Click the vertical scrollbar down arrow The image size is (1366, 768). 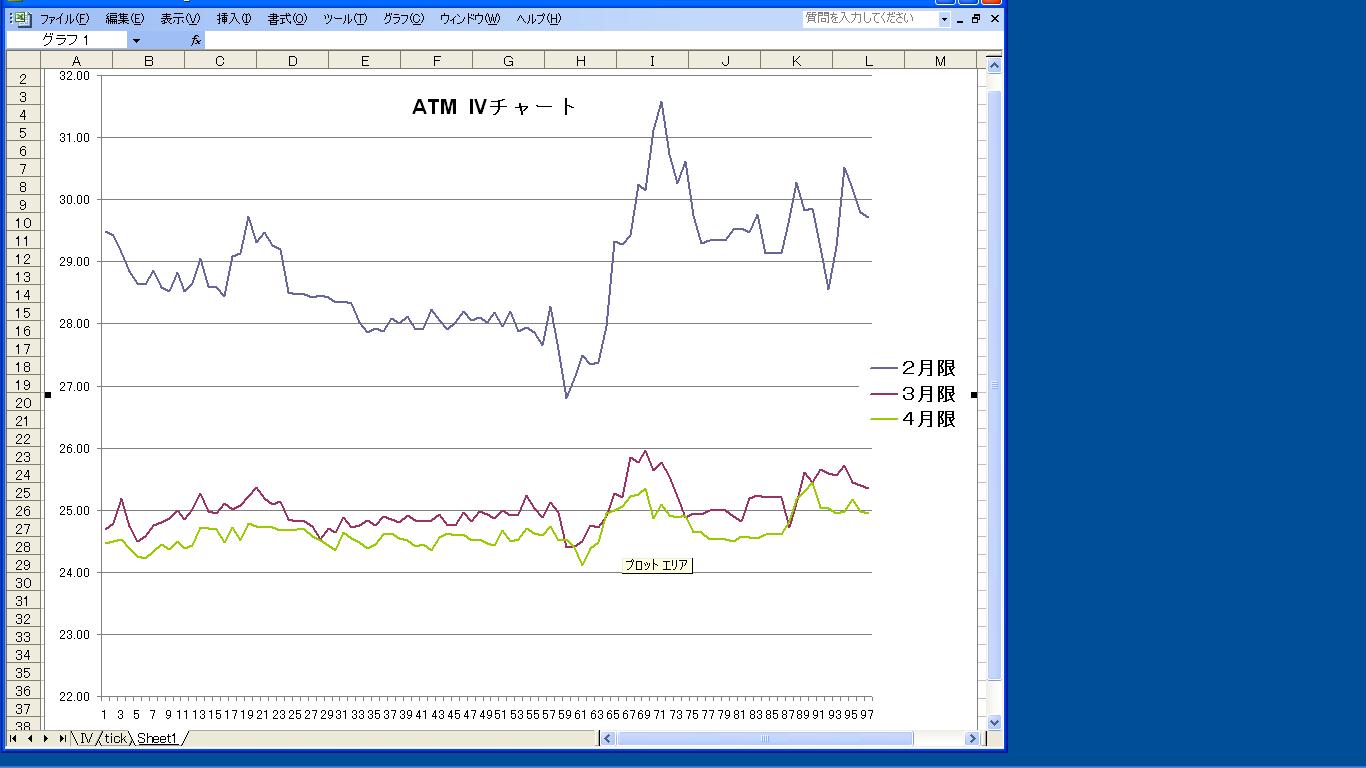pyautogui.click(x=994, y=722)
